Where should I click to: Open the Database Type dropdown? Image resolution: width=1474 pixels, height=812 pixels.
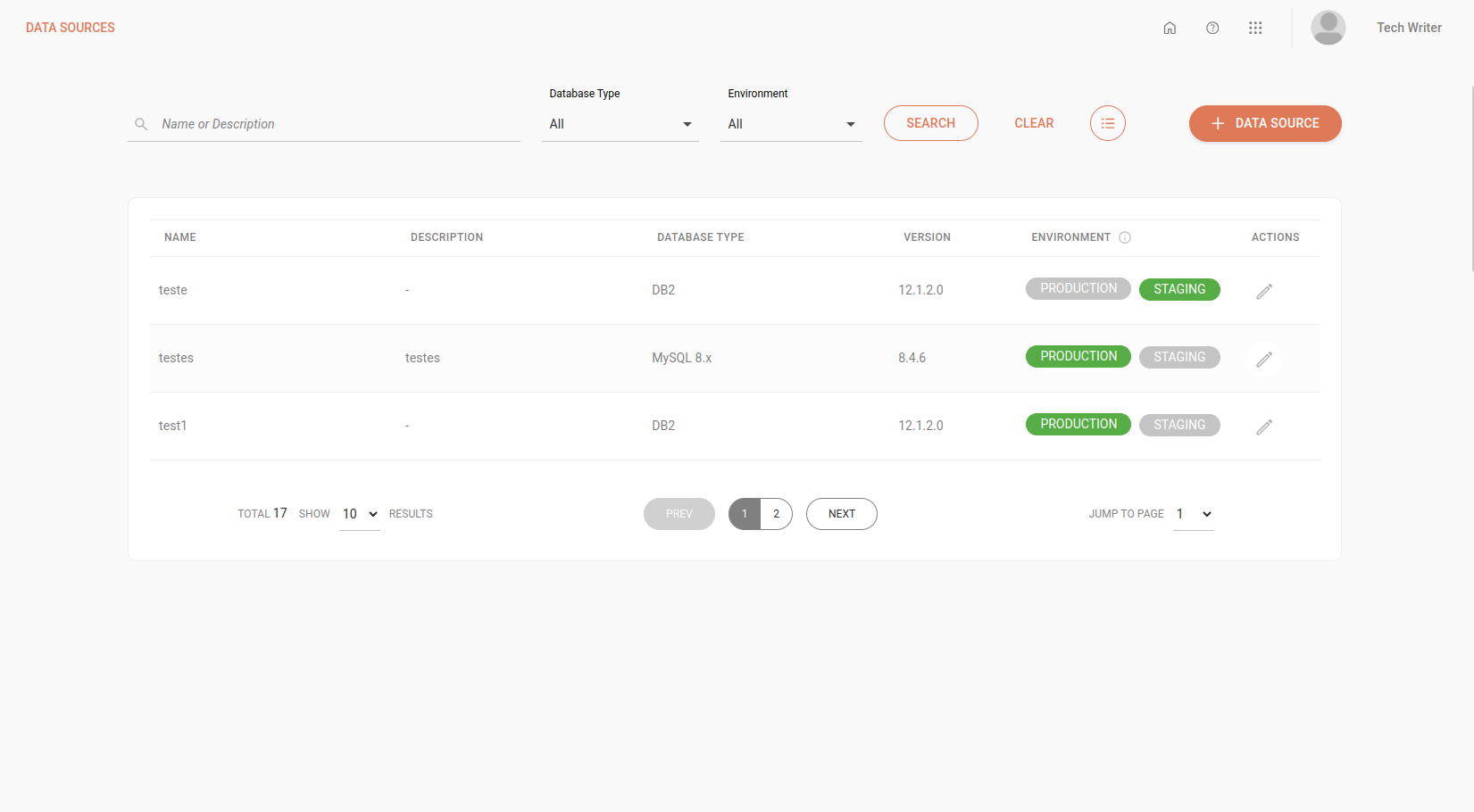pos(620,124)
